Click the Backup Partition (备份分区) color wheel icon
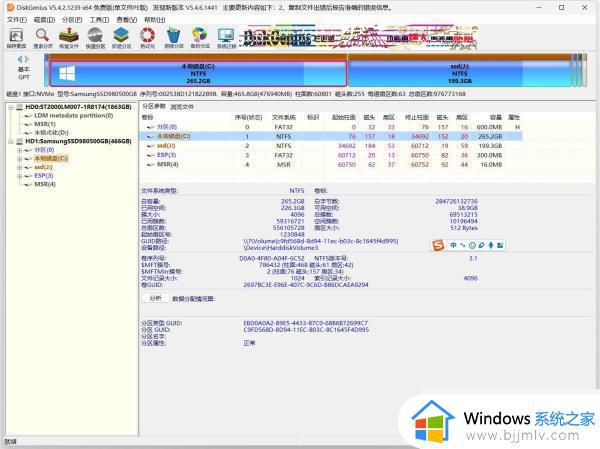The height and width of the screenshot is (449, 600). pyautogui.click(x=200, y=38)
